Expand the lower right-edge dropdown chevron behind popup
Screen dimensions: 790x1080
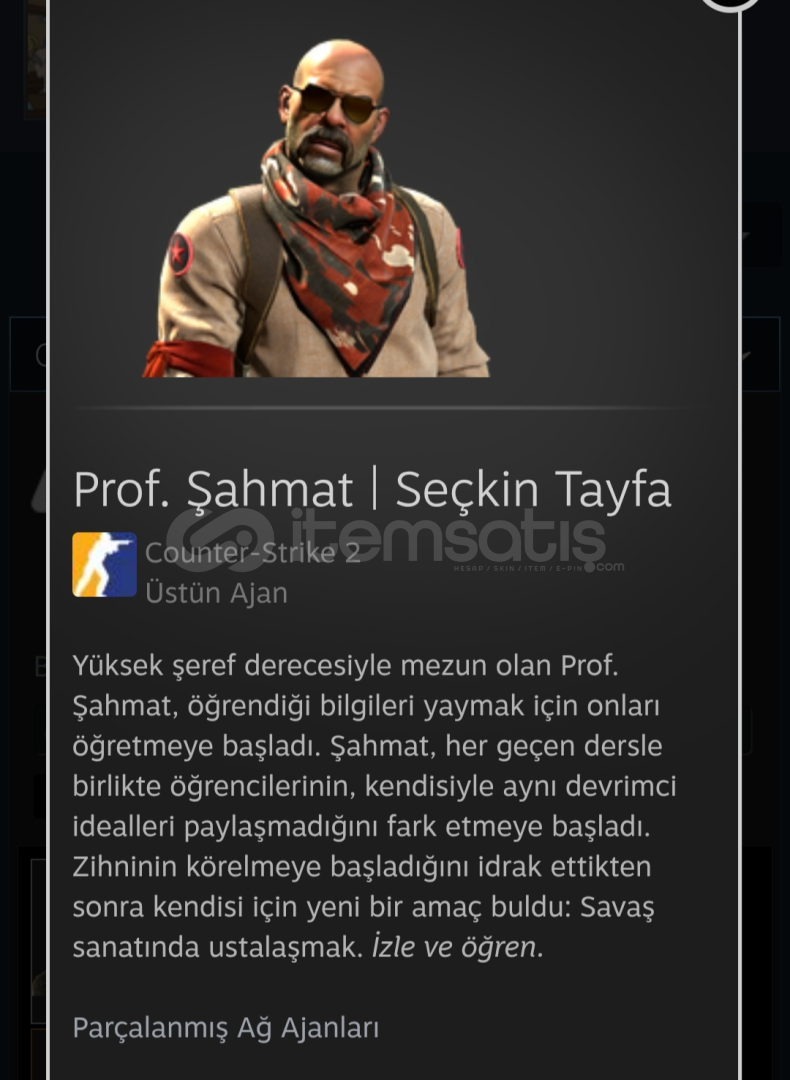745,355
